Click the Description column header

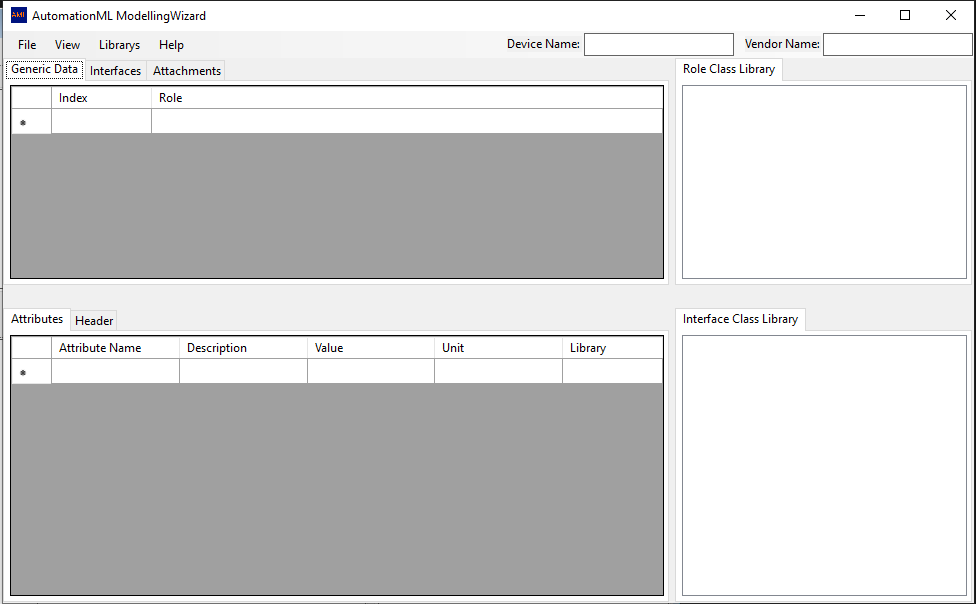(x=243, y=347)
